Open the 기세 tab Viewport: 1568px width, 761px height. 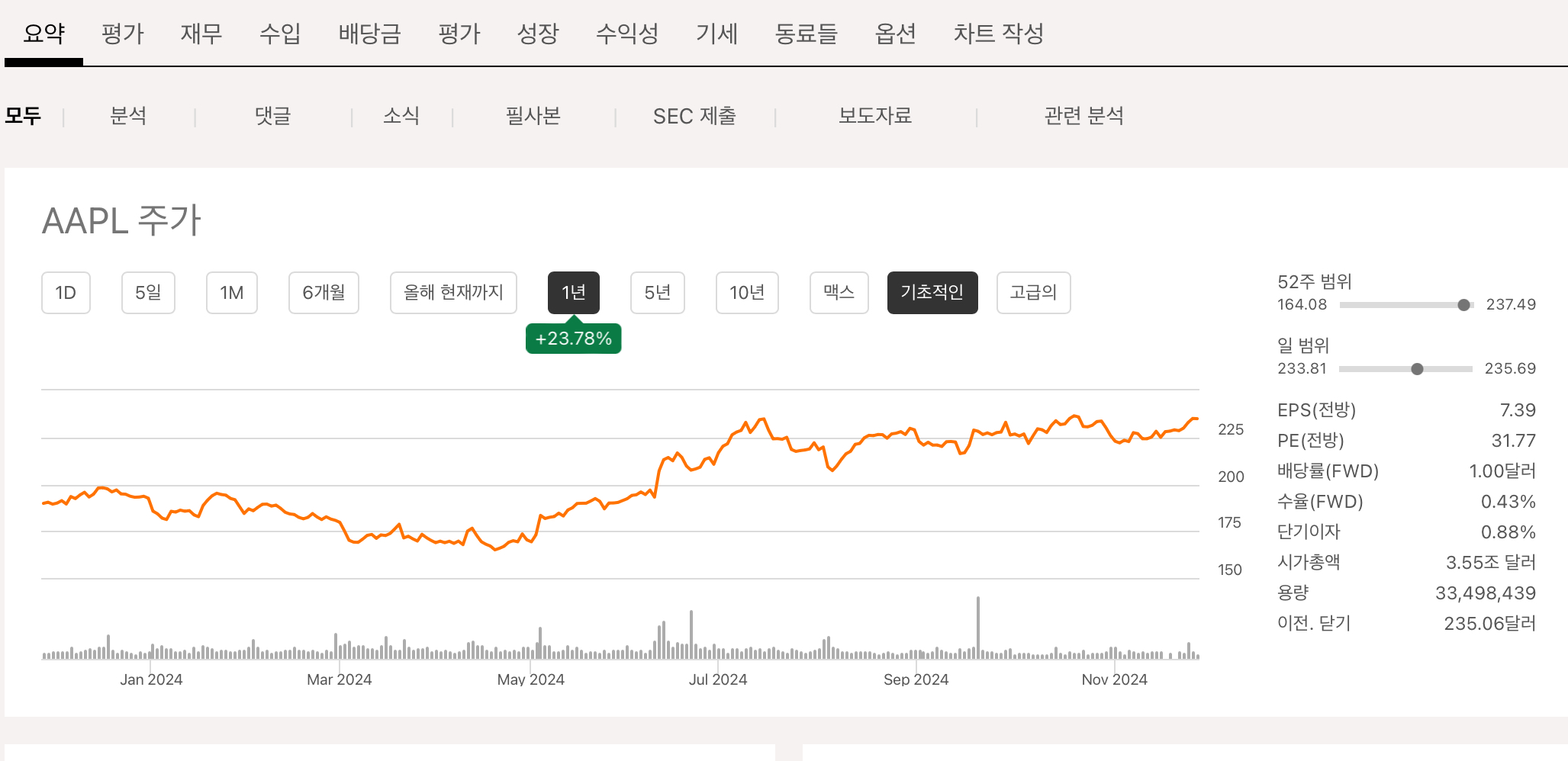716,34
